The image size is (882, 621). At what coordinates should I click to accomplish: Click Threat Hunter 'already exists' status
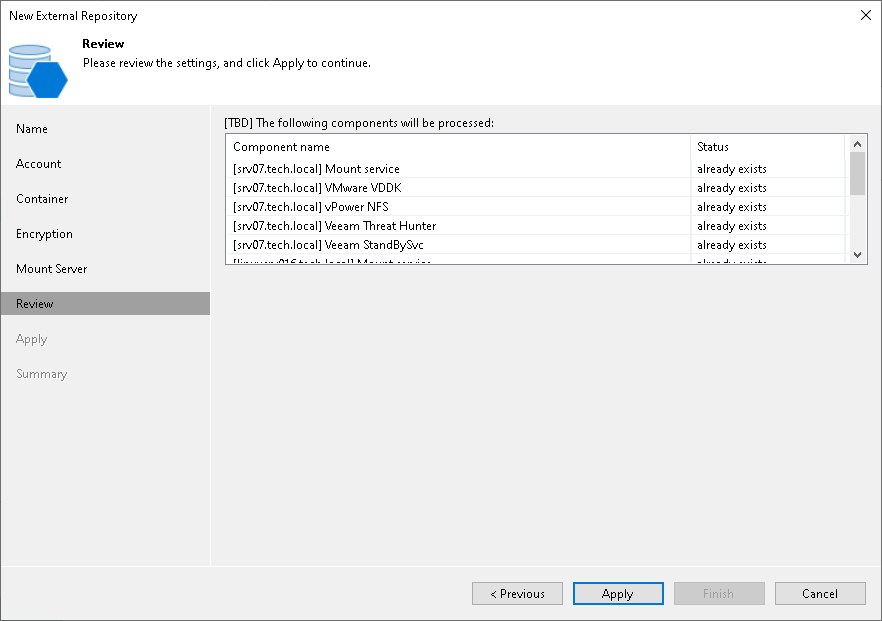click(x=732, y=226)
